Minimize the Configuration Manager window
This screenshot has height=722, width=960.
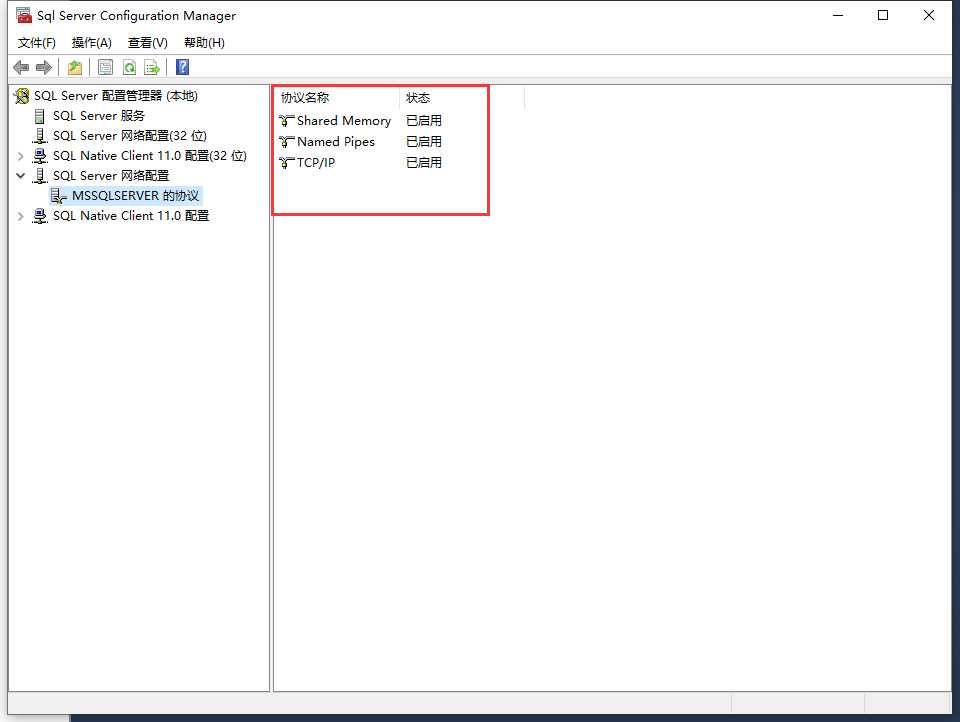(838, 15)
